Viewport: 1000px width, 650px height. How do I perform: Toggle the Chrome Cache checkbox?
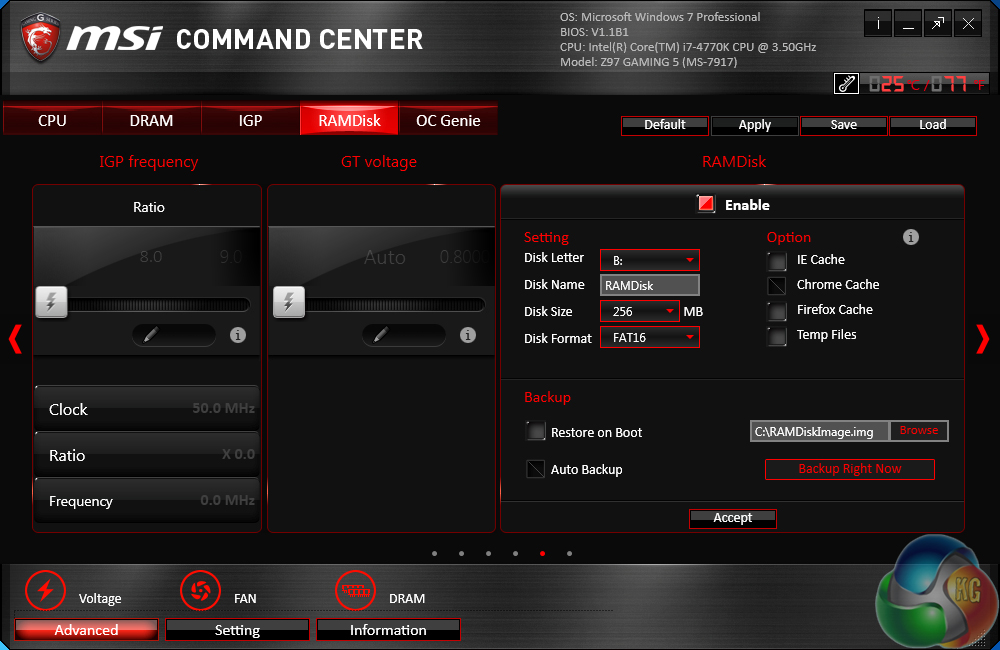click(777, 285)
